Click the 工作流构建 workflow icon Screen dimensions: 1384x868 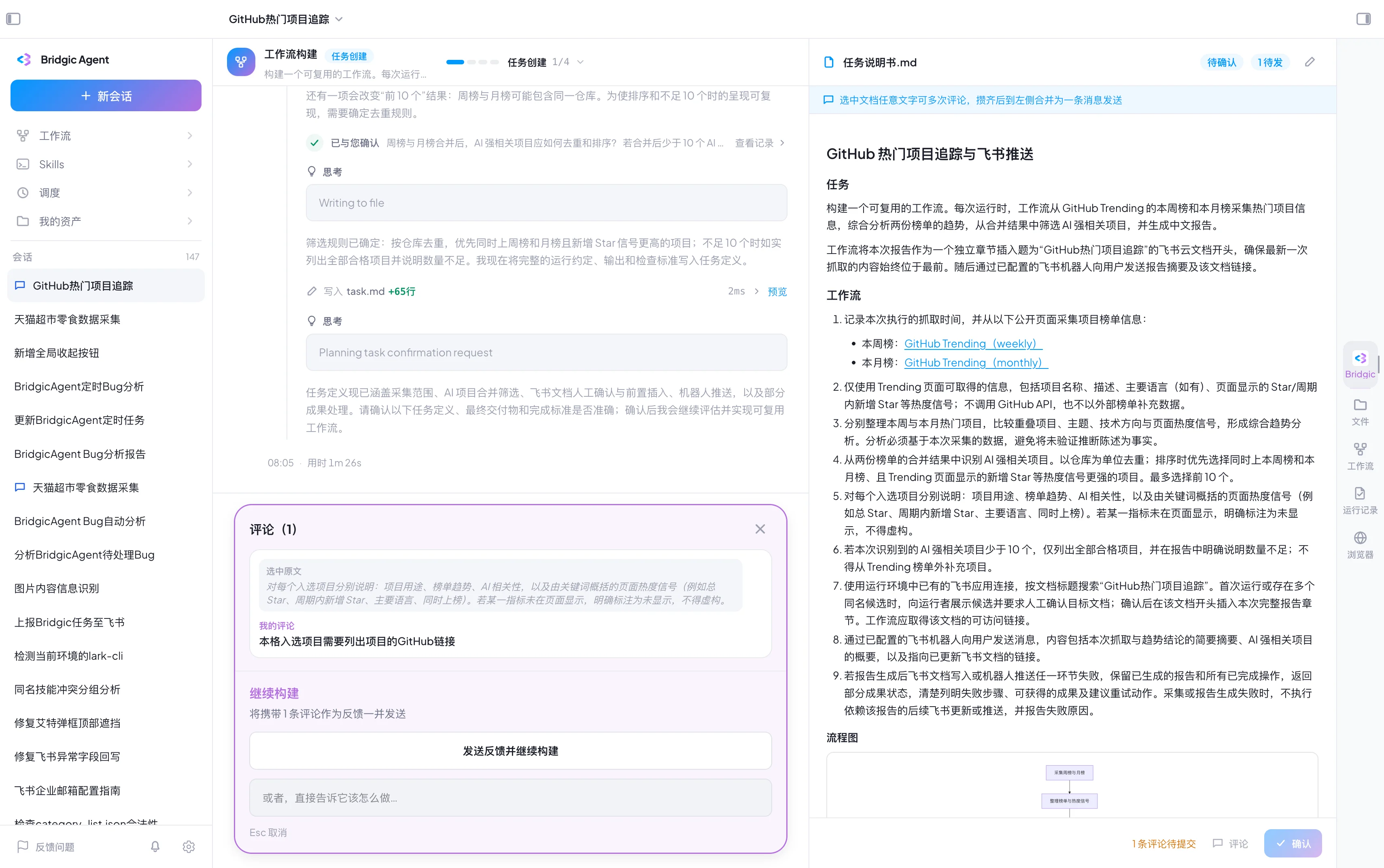click(241, 62)
